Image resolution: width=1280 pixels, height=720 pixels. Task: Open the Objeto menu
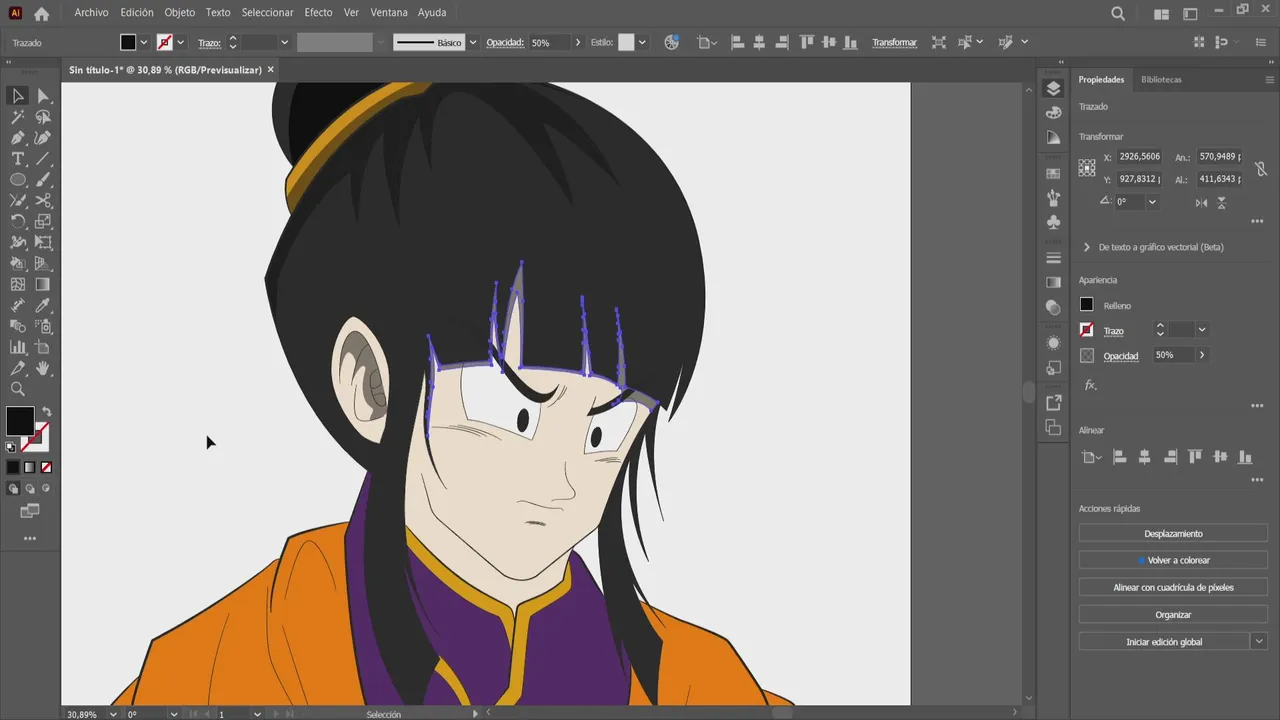coord(179,13)
